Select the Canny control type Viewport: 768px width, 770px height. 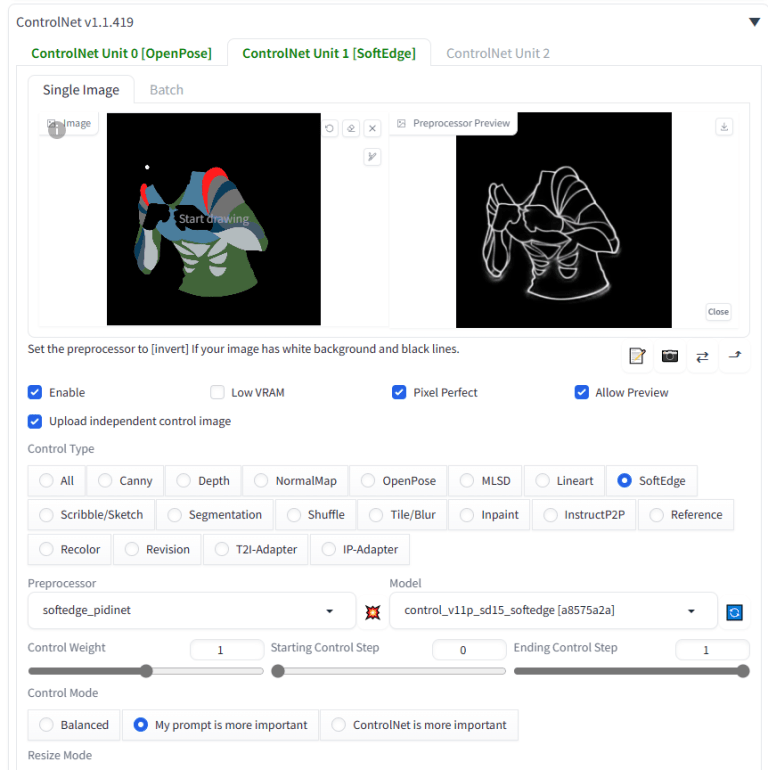pyautogui.click(x=125, y=481)
